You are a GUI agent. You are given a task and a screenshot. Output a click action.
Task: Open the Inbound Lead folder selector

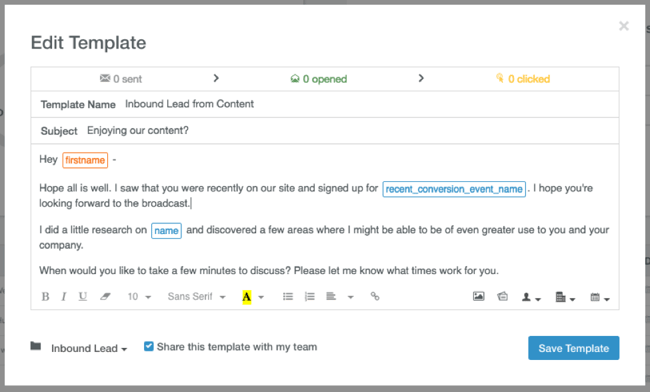click(89, 348)
